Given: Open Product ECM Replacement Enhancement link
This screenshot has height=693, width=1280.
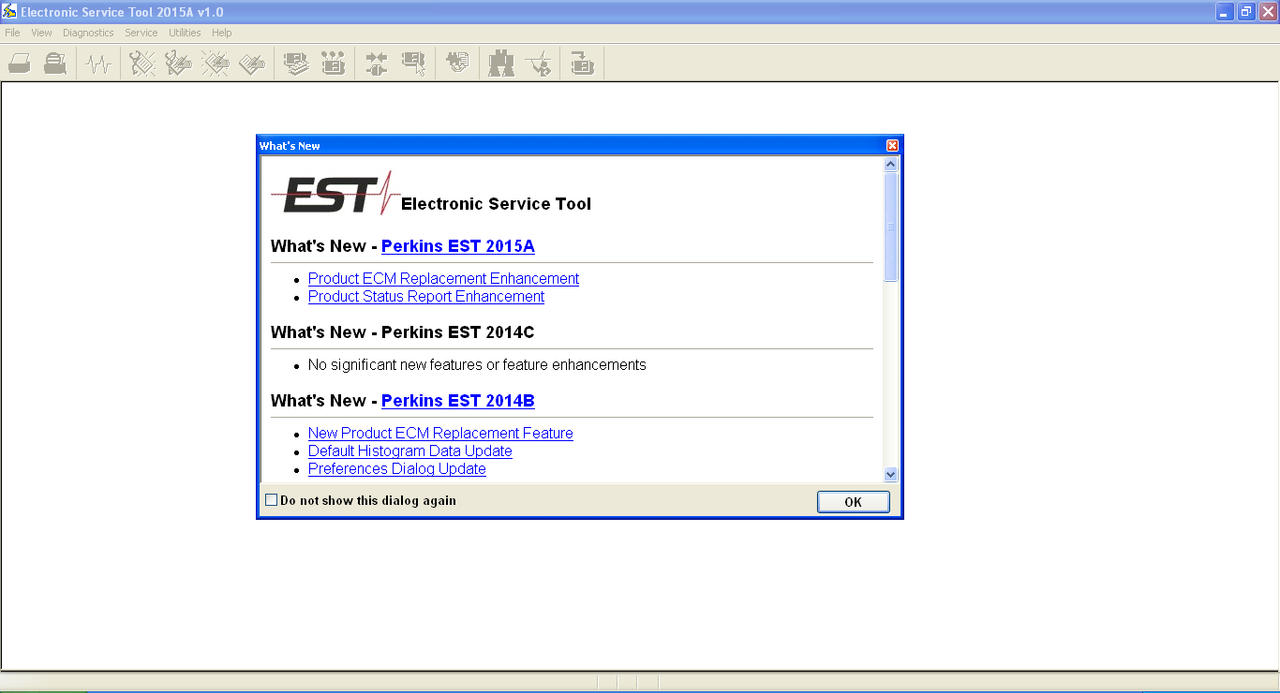Looking at the screenshot, I should pyautogui.click(x=443, y=279).
